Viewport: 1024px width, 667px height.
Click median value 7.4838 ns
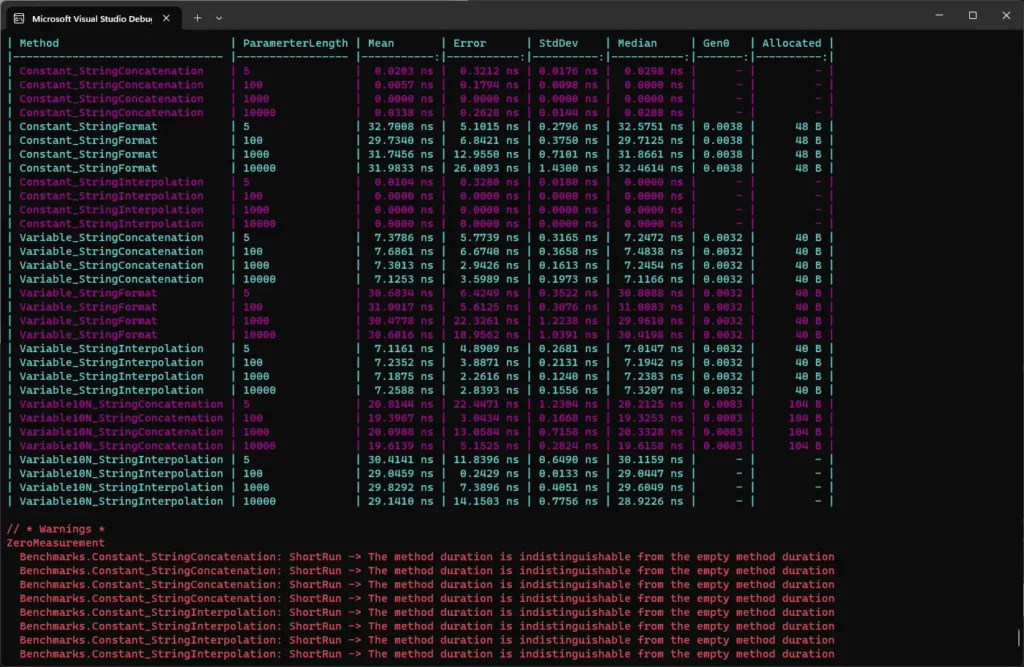pos(653,252)
